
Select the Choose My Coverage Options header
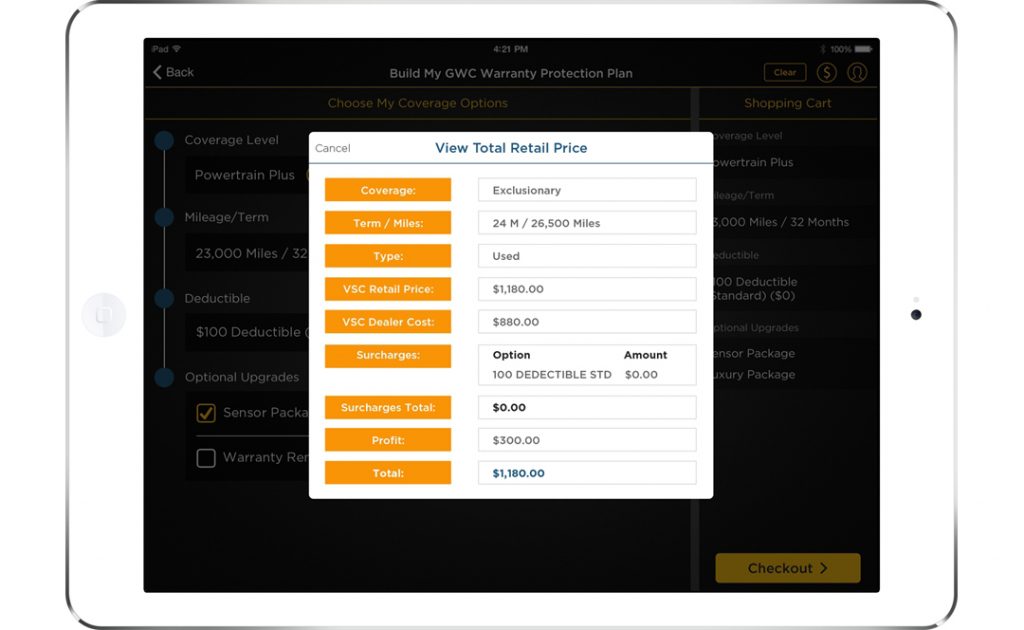coord(417,103)
